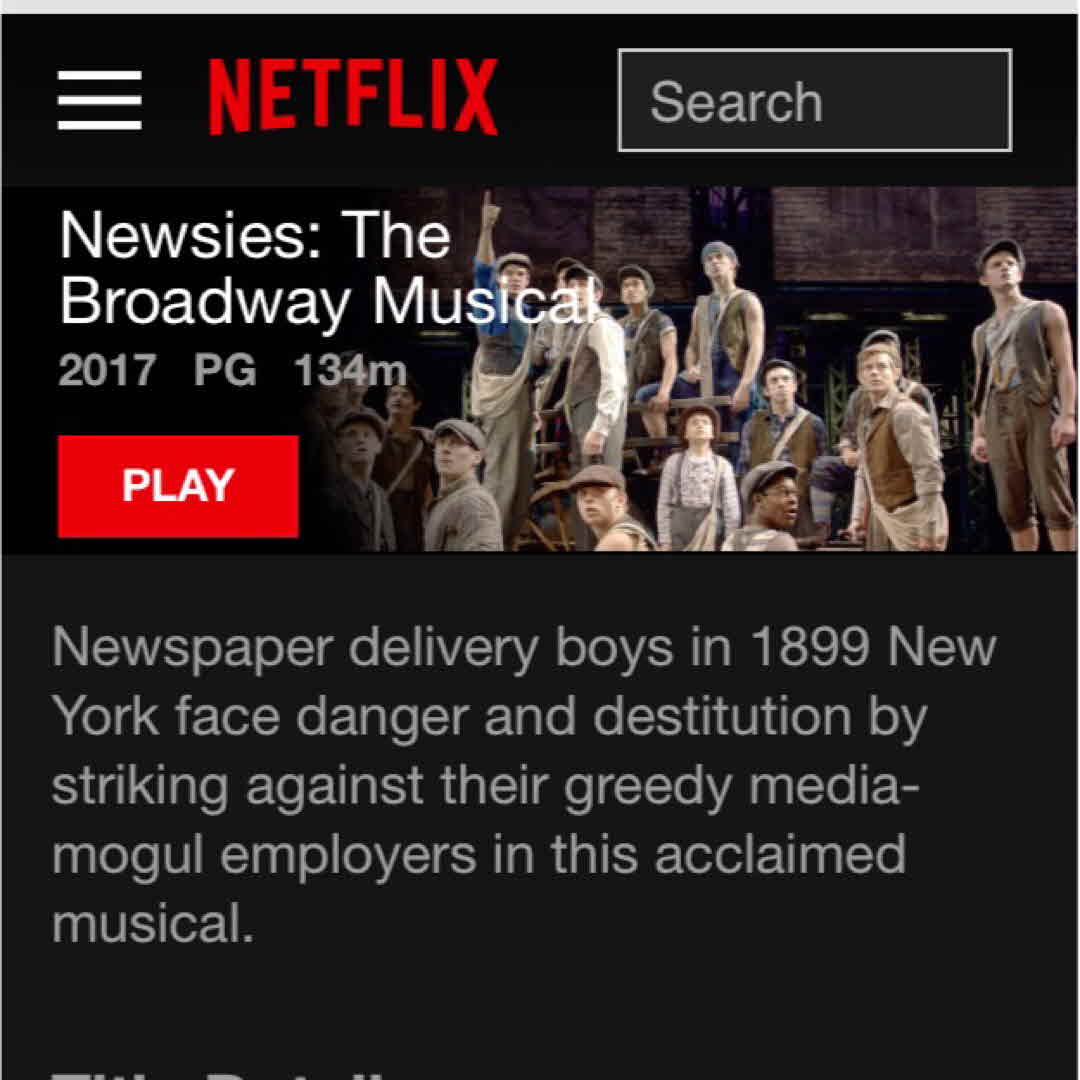The width and height of the screenshot is (1080, 1080).
Task: Click the 134m runtime label
Action: [351, 371]
